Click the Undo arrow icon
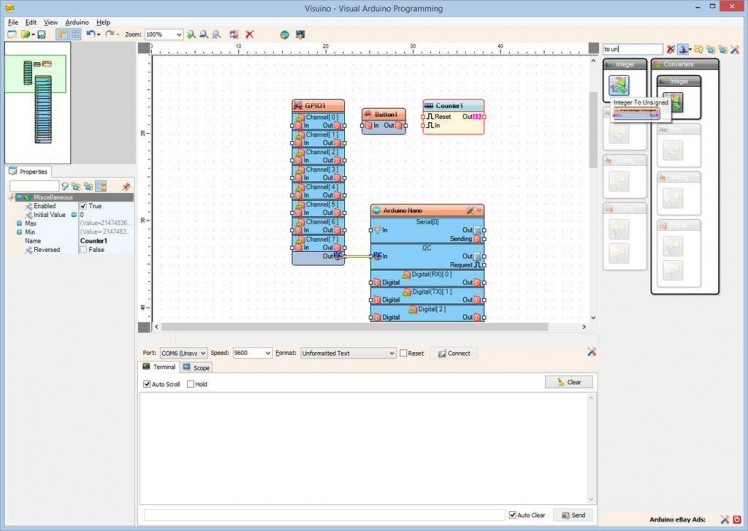 point(90,34)
